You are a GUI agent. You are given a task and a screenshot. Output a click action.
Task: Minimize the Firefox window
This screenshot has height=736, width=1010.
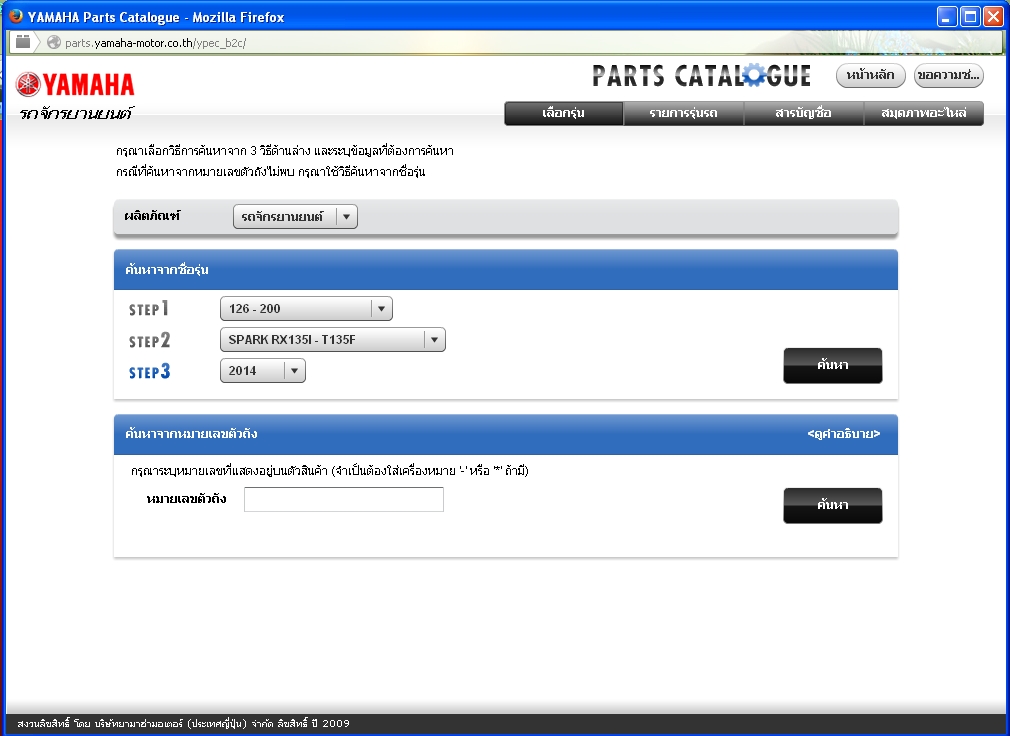tap(946, 17)
